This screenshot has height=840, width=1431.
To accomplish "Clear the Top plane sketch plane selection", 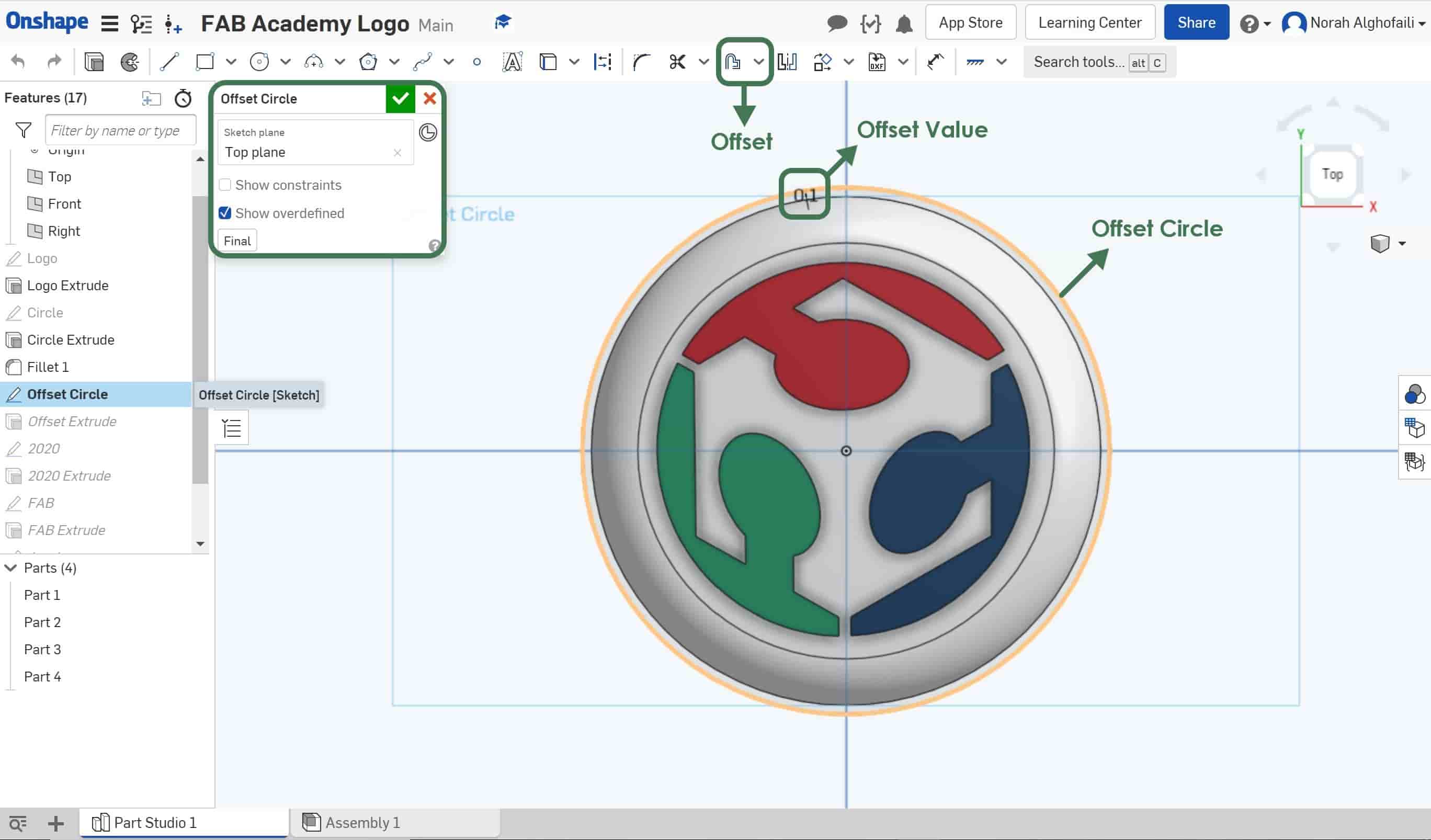I will point(397,152).
